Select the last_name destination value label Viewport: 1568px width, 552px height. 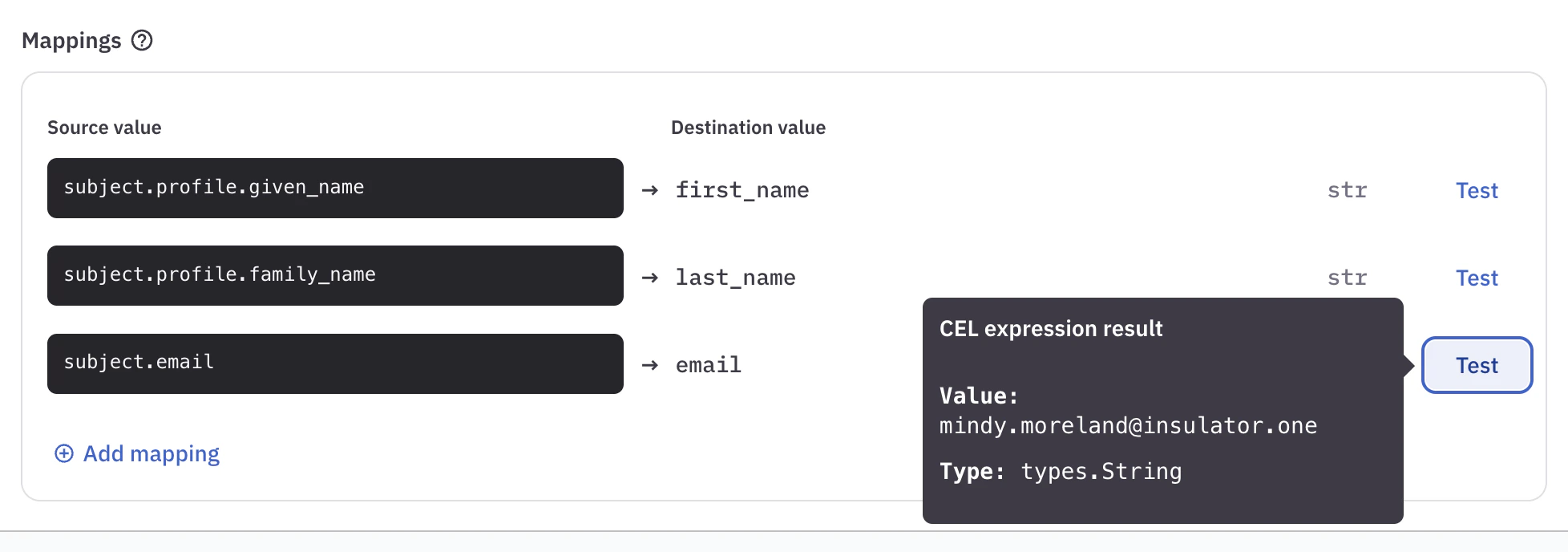pos(735,277)
